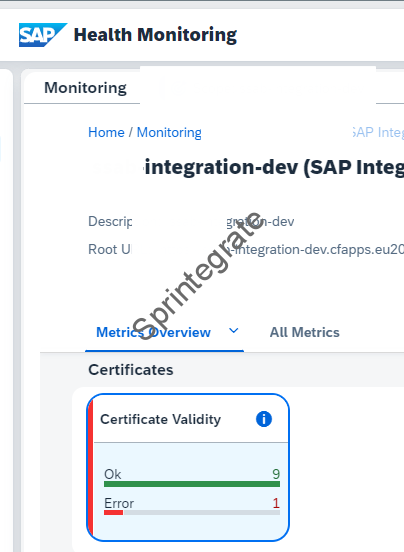Viewport: 404px width, 552px height.
Task: Follow the Monitoring breadcrumb link
Action: tap(169, 132)
